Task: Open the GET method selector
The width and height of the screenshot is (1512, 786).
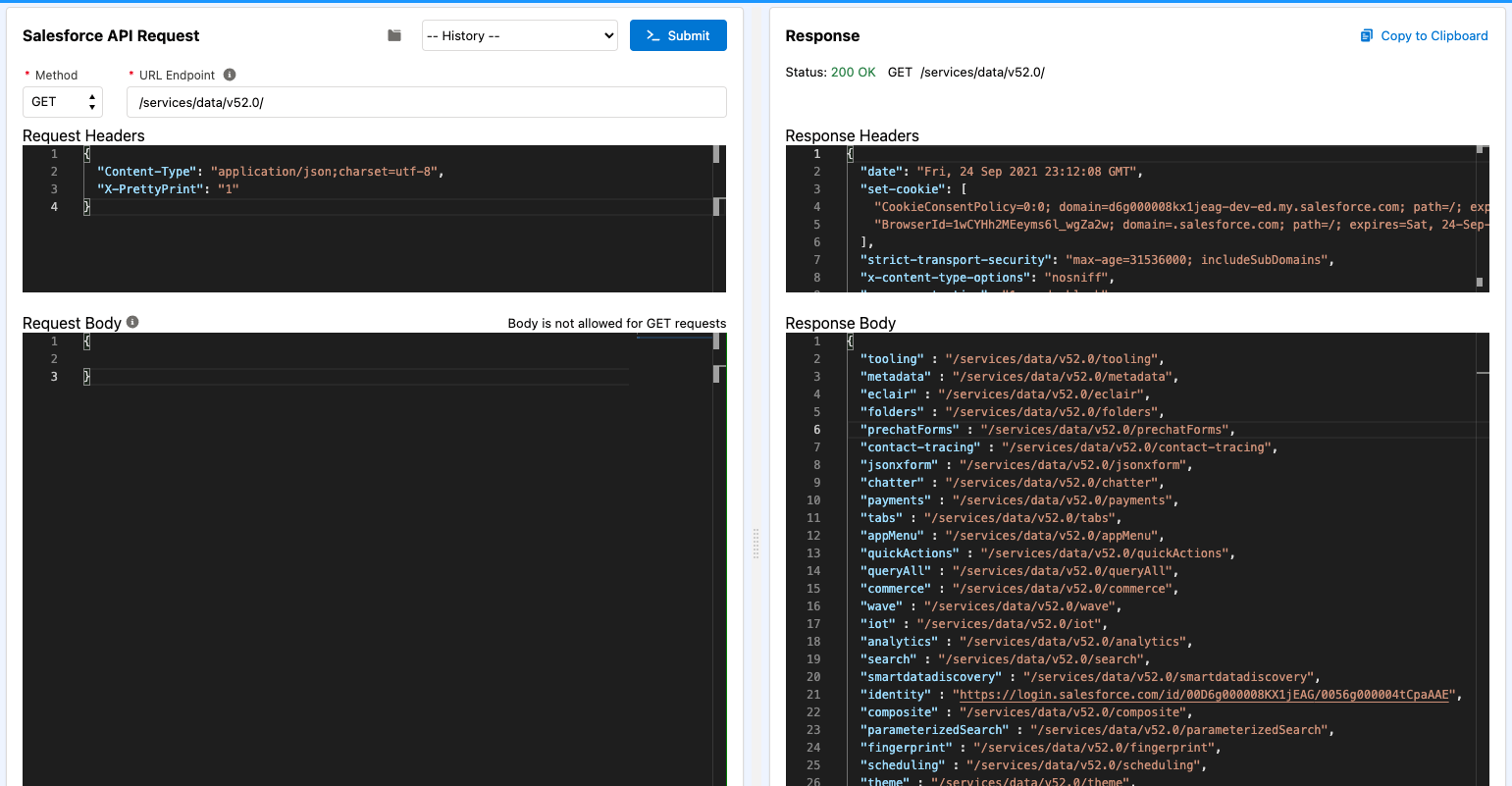Action: (63, 101)
